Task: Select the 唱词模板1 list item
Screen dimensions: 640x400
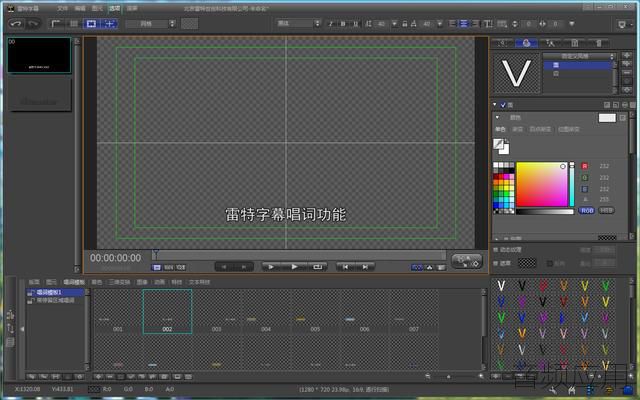Action: click(x=55, y=292)
